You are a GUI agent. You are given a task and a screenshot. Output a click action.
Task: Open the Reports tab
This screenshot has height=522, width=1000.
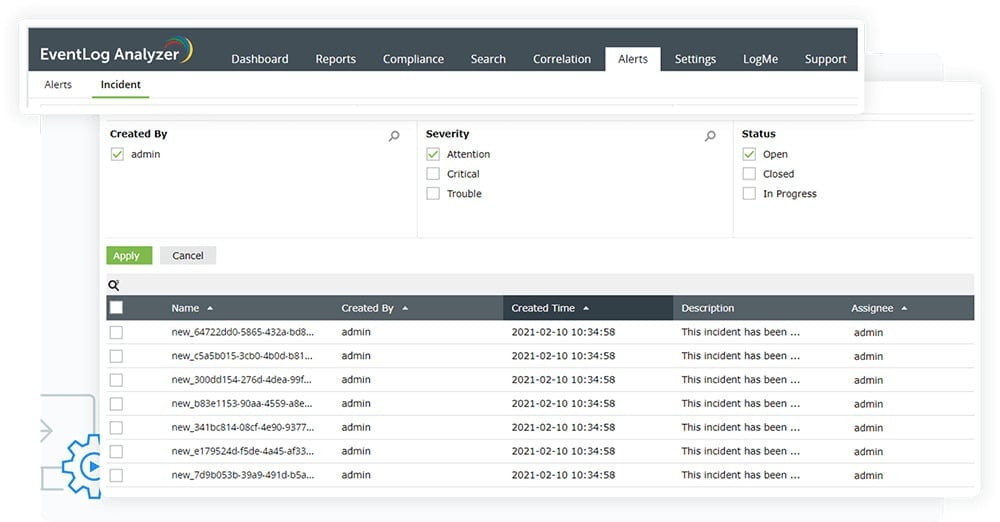pyautogui.click(x=335, y=59)
